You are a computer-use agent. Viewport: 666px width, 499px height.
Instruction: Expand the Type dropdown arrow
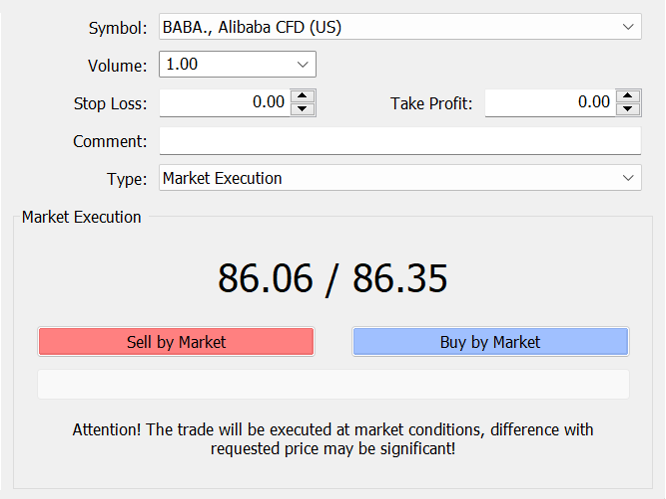[628, 178]
